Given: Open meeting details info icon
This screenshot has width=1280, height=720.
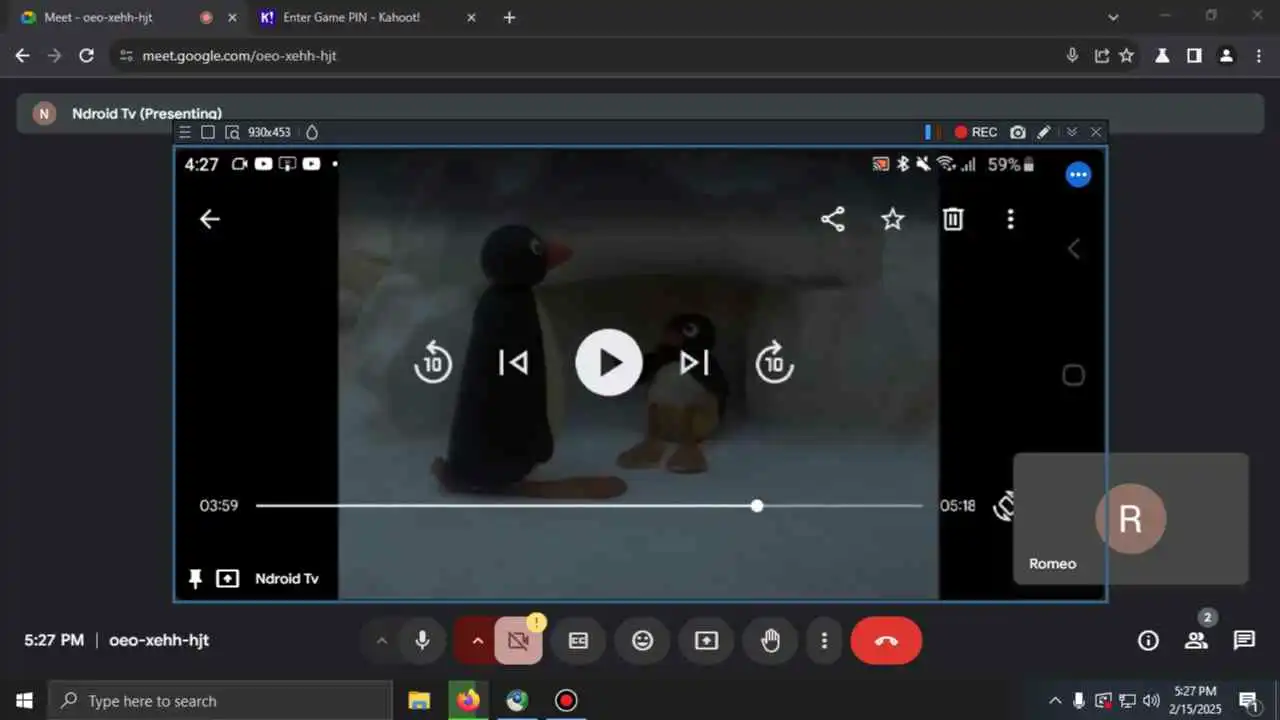Looking at the screenshot, I should (1148, 641).
